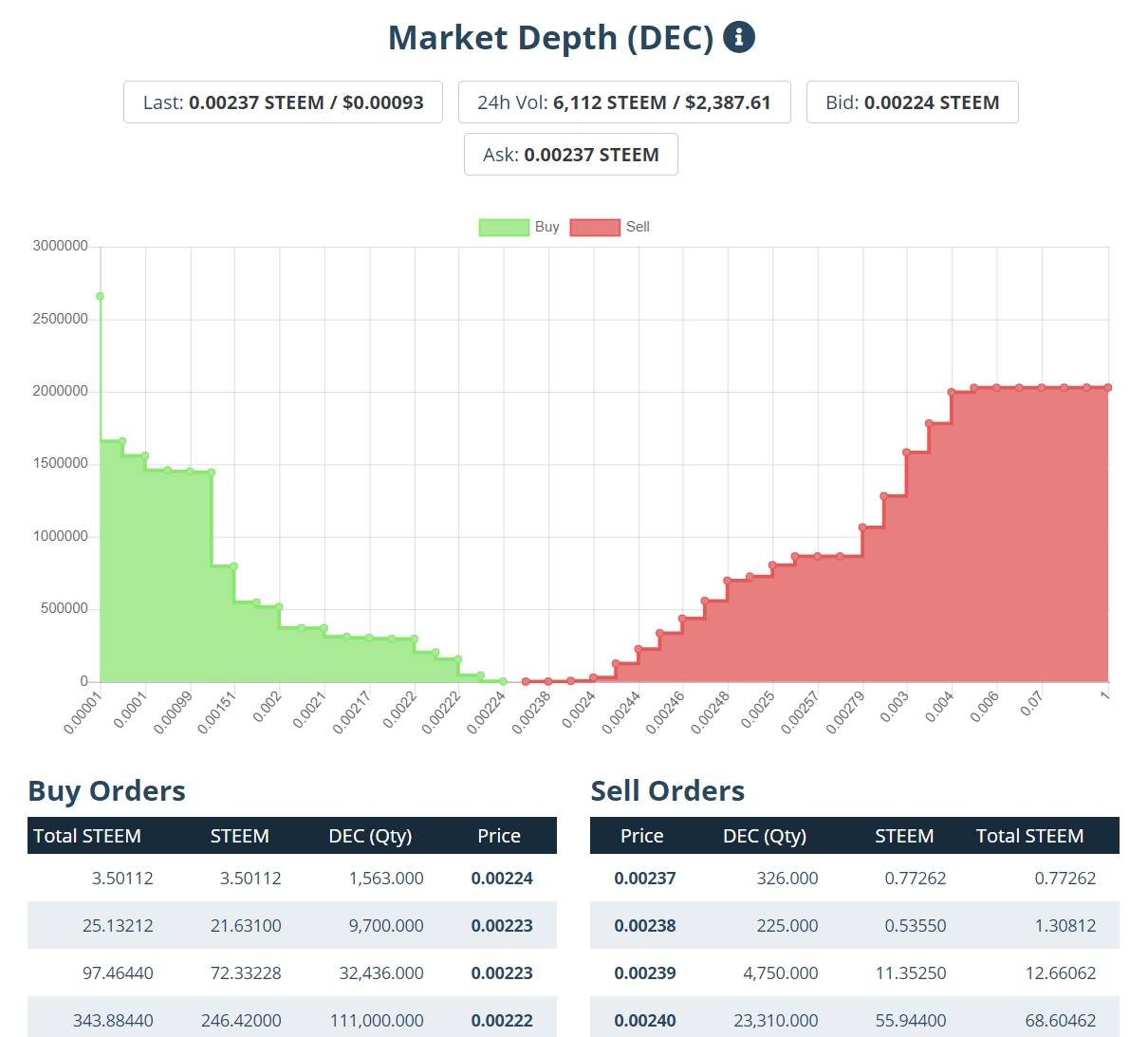
Task: Select the 0.00239 sell order price
Action: coord(645,973)
